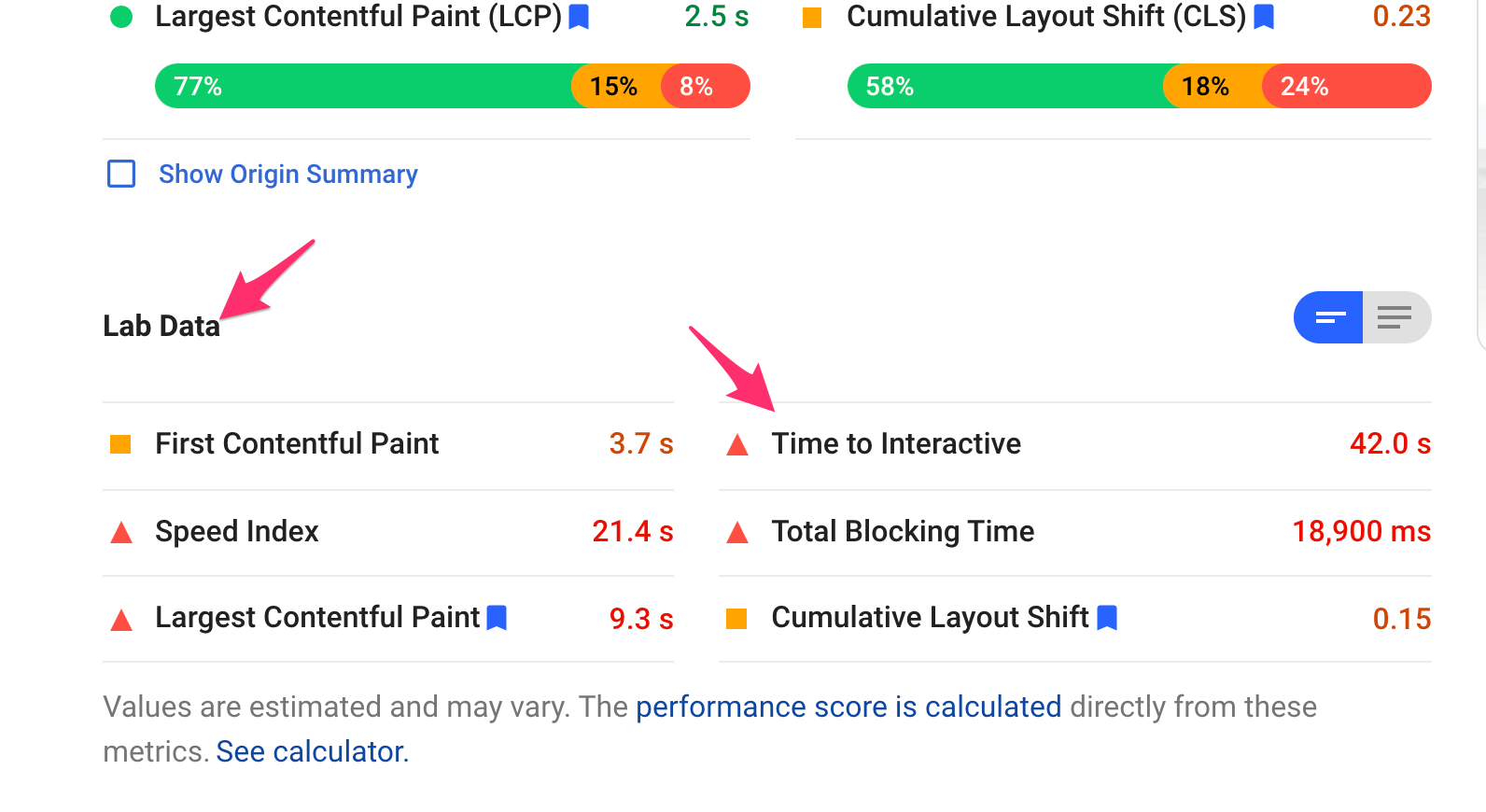
Task: Click bookmark icon beside Cumulative Layout Shift lab metric
Action: [x=1107, y=618]
